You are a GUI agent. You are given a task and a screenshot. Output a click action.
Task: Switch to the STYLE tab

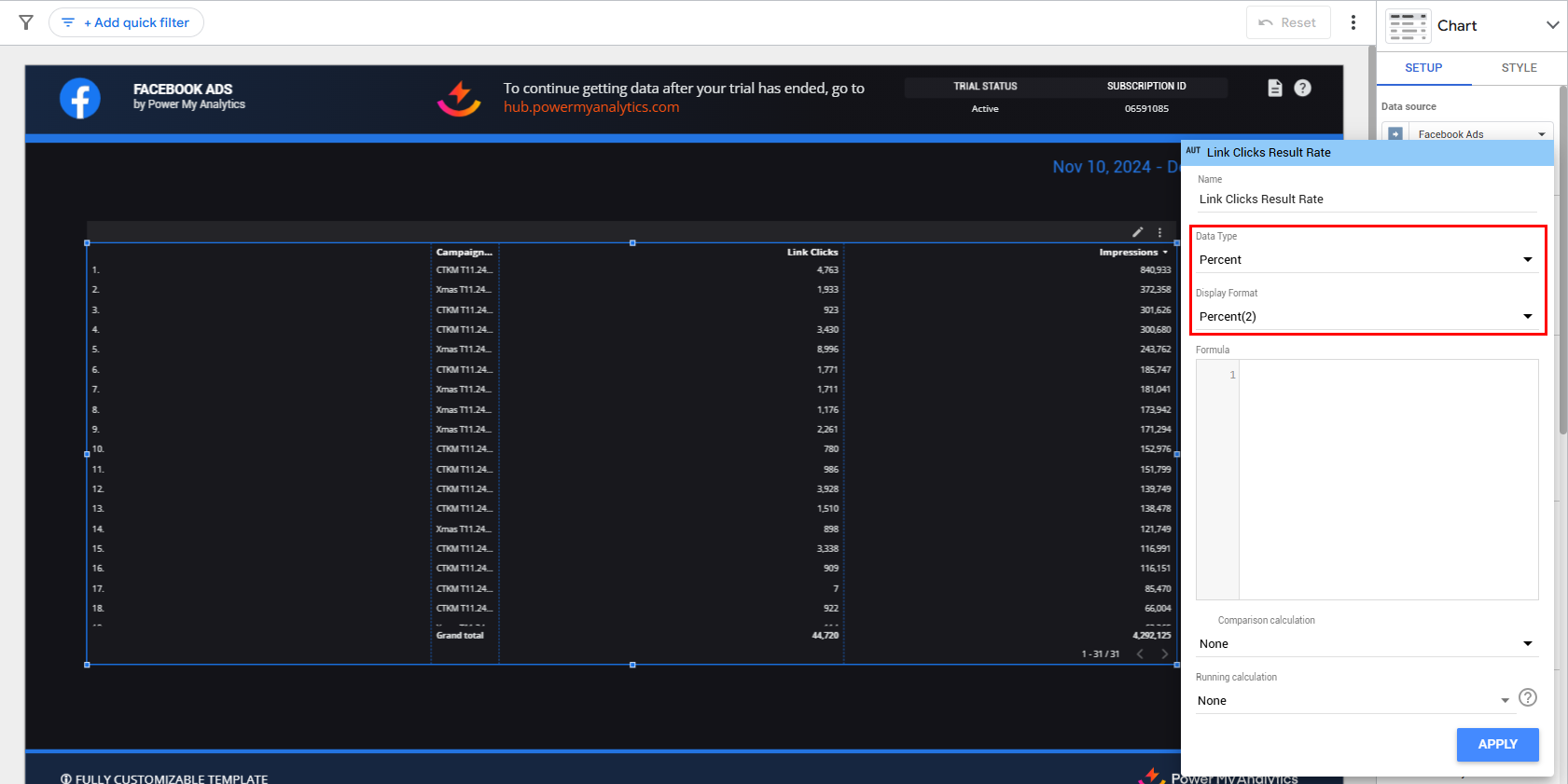pyautogui.click(x=1519, y=68)
